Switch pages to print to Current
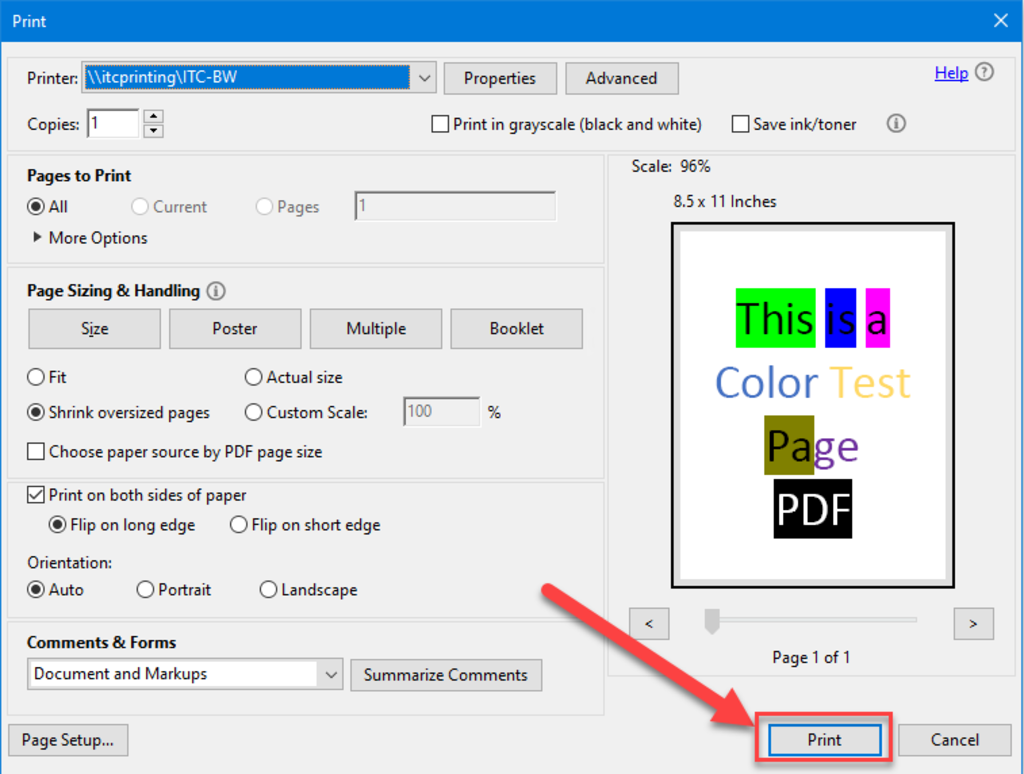The height and width of the screenshot is (774, 1024). (x=138, y=206)
